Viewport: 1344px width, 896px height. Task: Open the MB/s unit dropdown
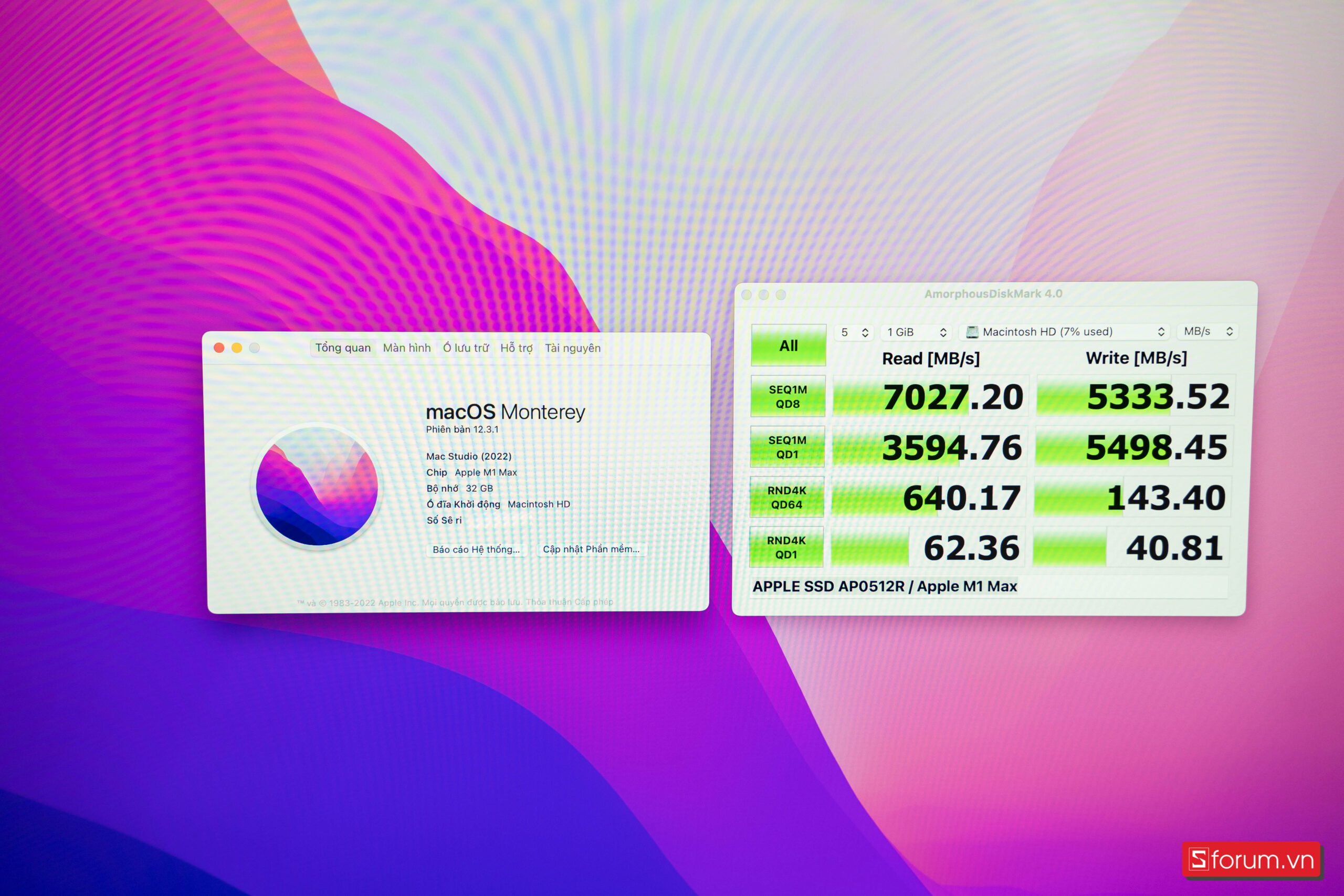click(x=1207, y=331)
